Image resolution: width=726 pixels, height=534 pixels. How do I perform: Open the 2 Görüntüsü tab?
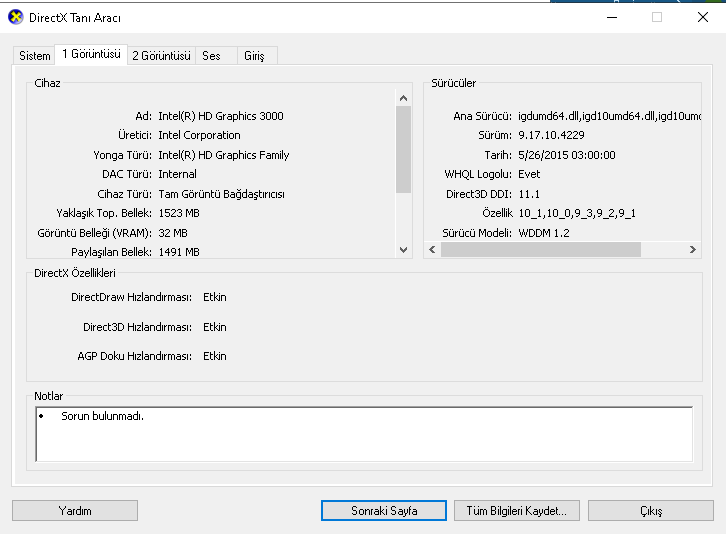[161, 56]
